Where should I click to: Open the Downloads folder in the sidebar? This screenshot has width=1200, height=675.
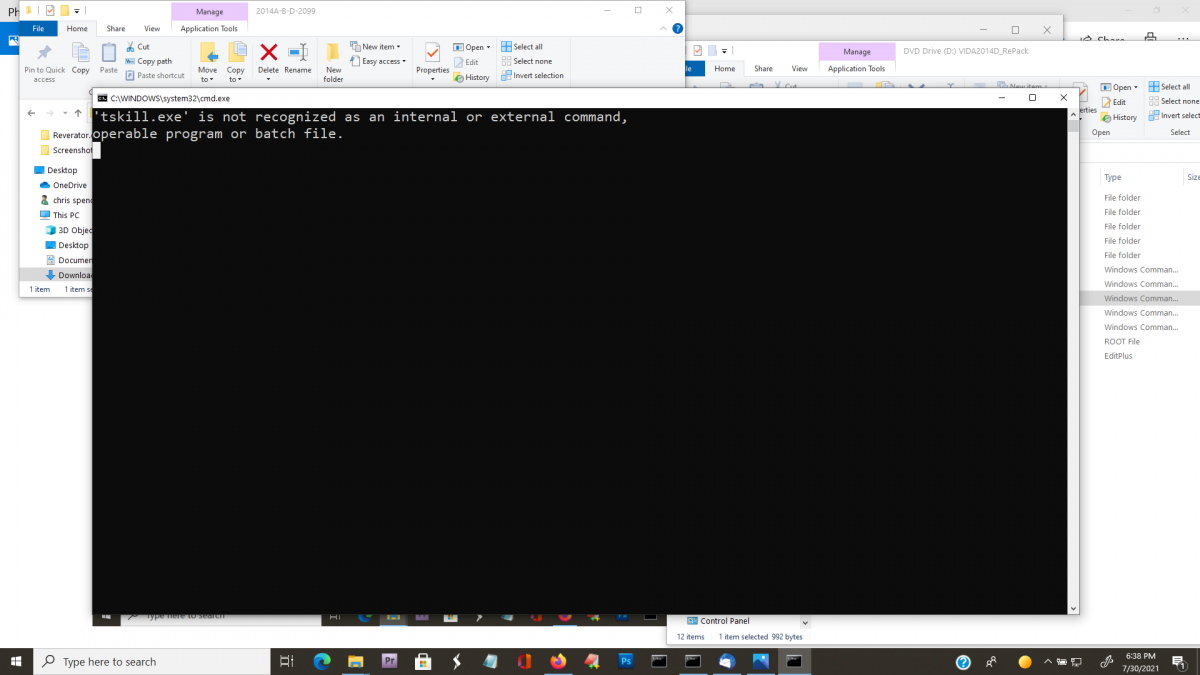click(75, 275)
